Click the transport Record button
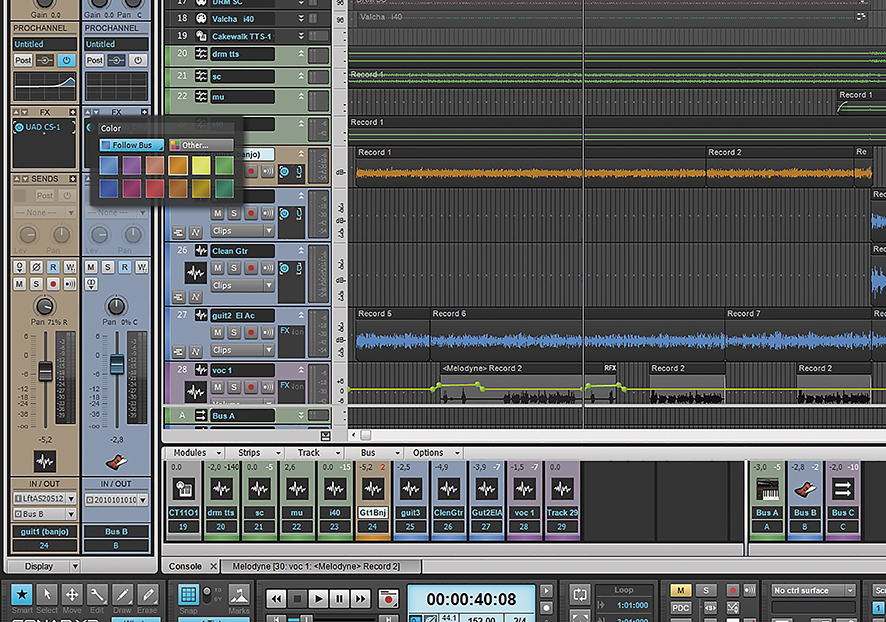 tap(389, 598)
